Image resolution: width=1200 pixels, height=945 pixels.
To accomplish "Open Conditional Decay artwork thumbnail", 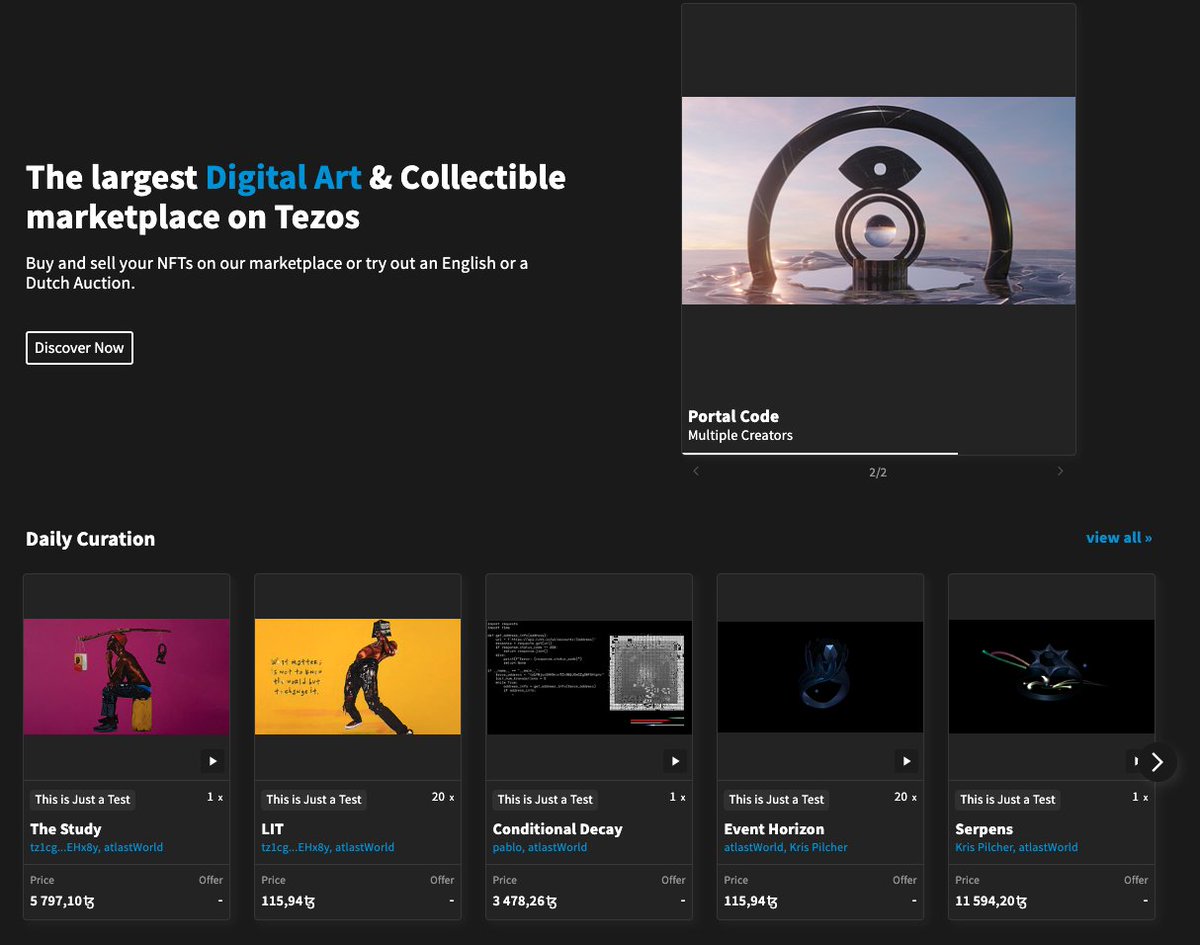I will tap(589, 677).
